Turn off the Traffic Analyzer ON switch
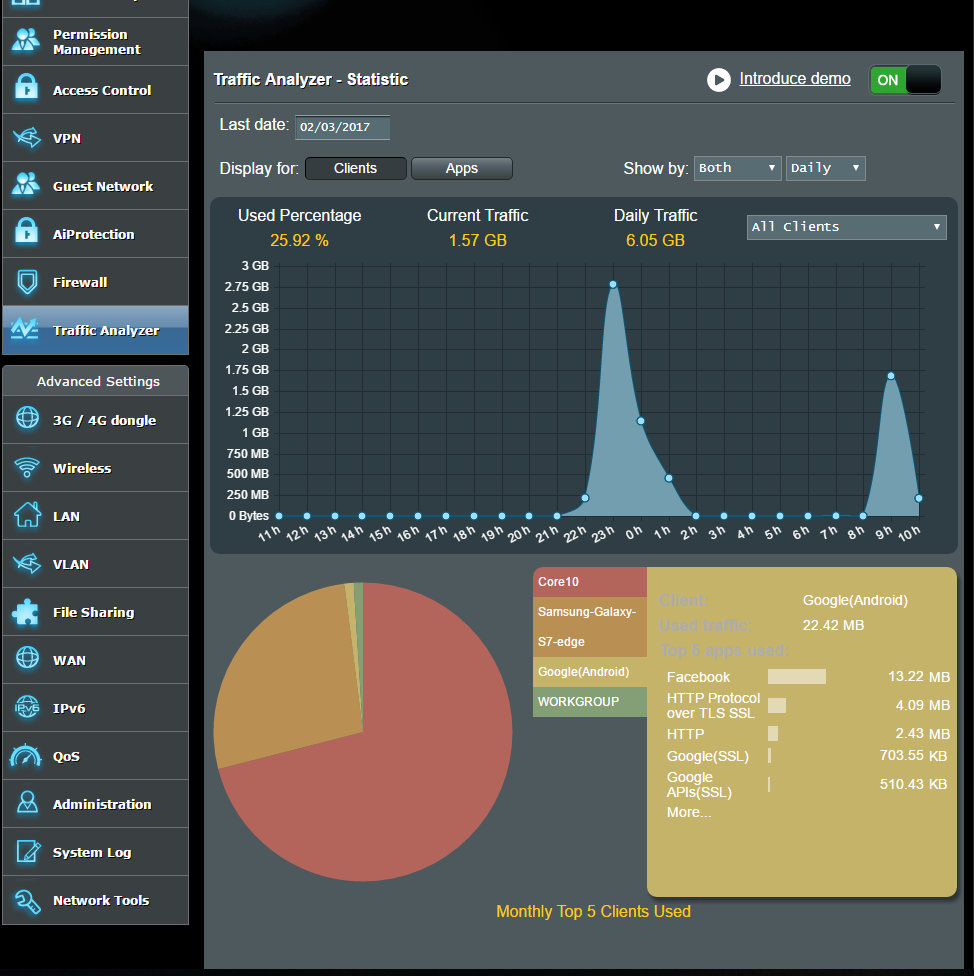Viewport: 974px width, 976px height. point(905,80)
